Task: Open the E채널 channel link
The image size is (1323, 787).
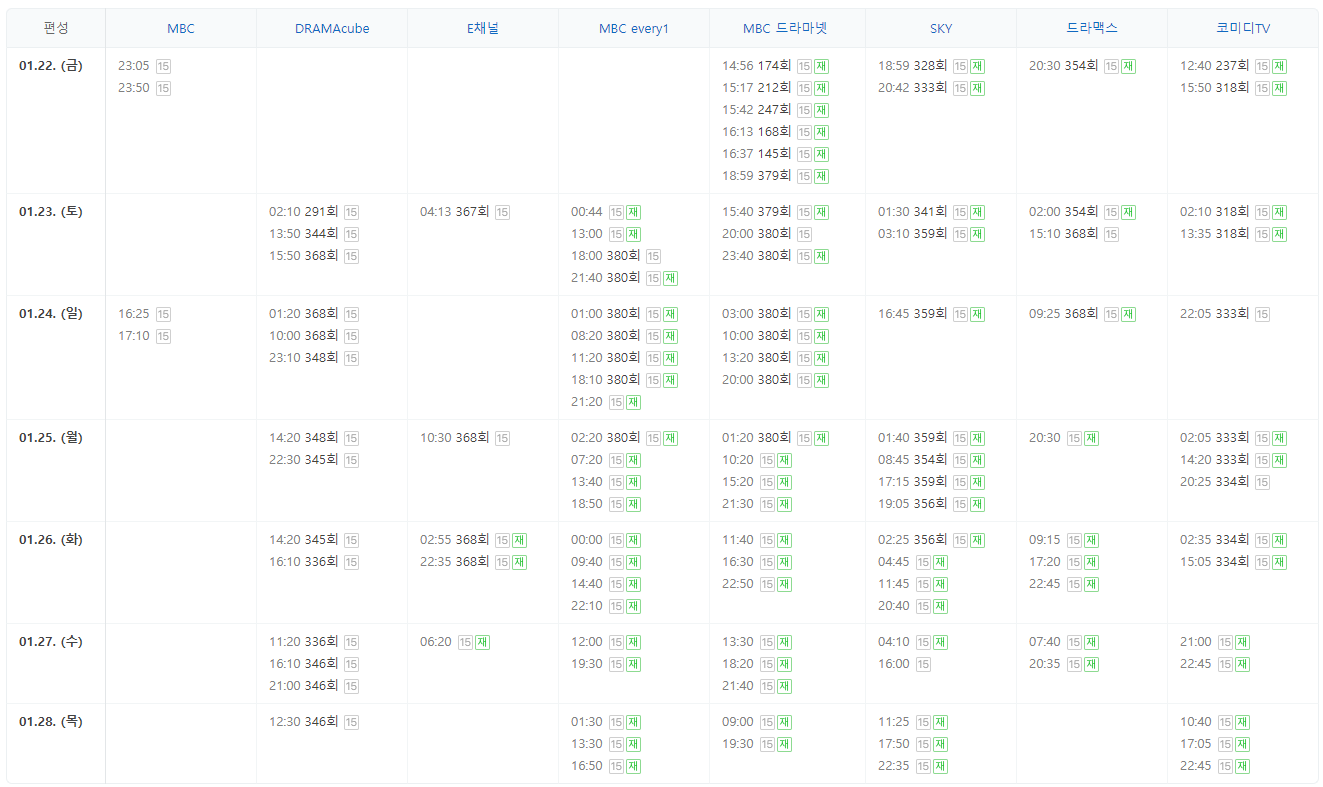Action: (x=483, y=29)
